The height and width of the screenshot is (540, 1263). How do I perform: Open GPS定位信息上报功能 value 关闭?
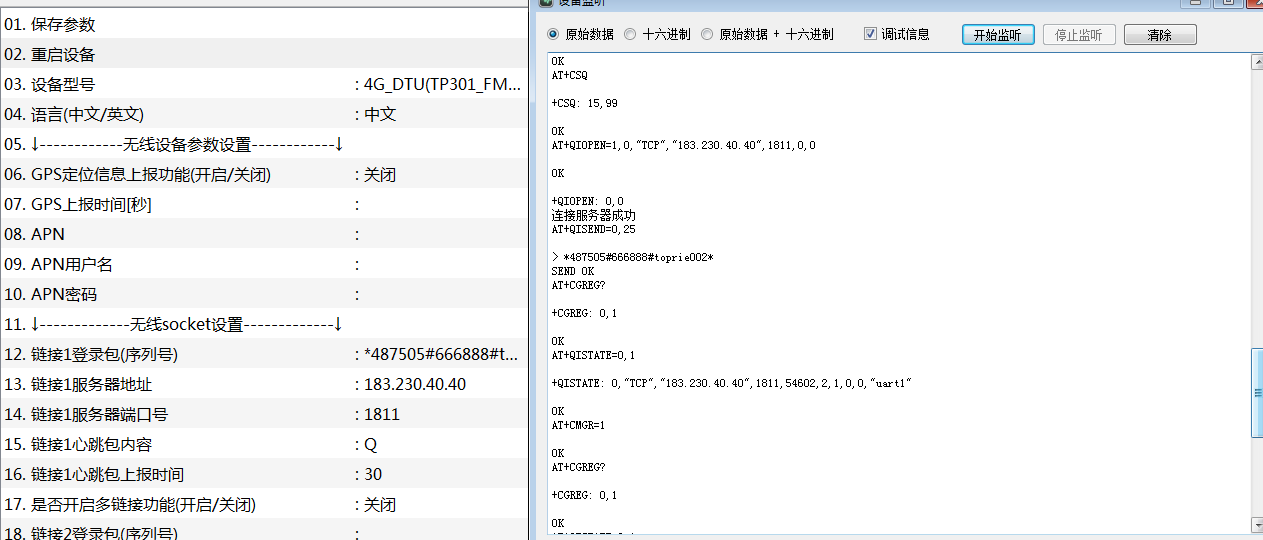click(380, 174)
